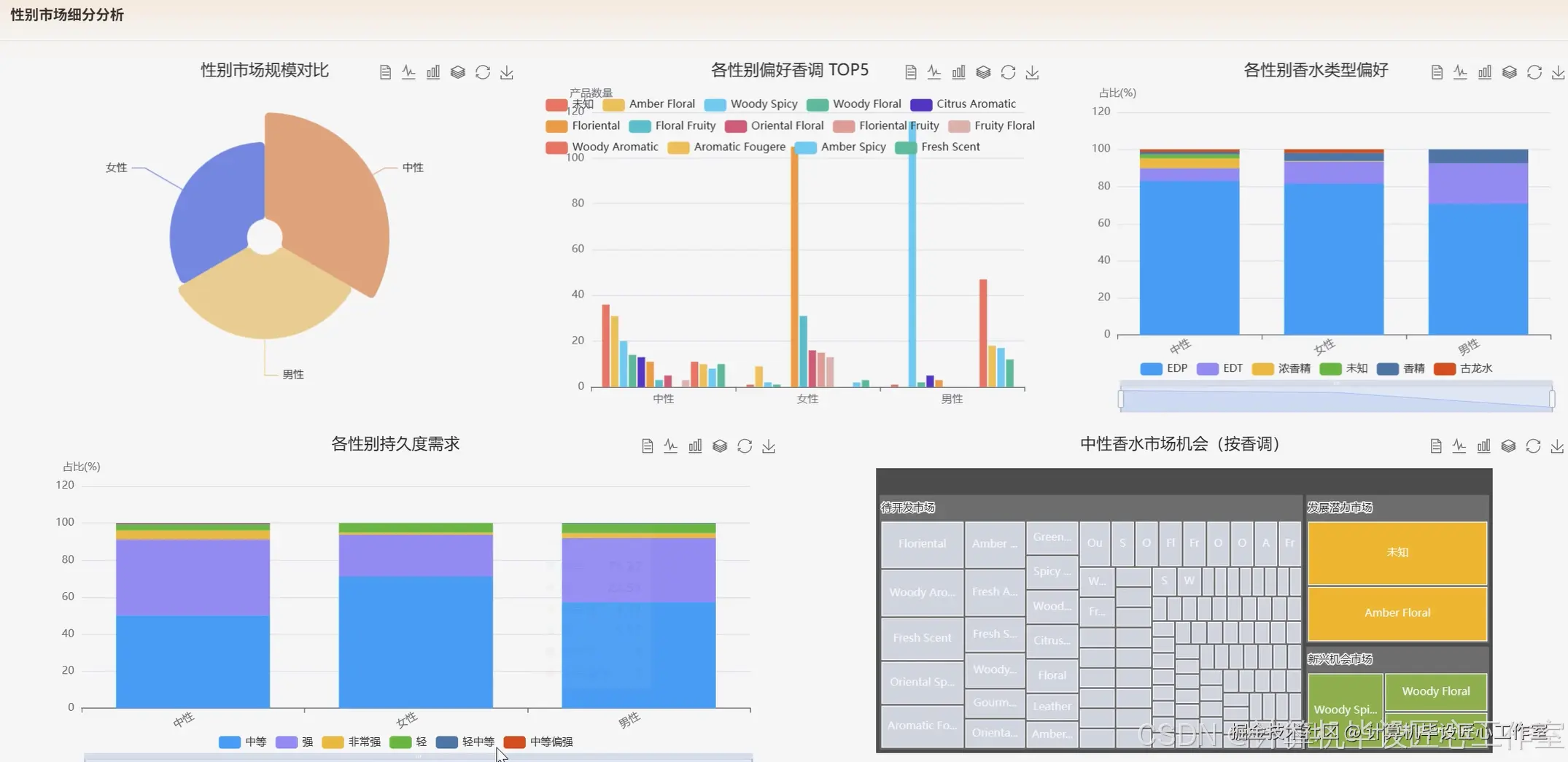Click the 待开发市场 treemap group header
The width and height of the screenshot is (1568, 762).
(x=1090, y=508)
